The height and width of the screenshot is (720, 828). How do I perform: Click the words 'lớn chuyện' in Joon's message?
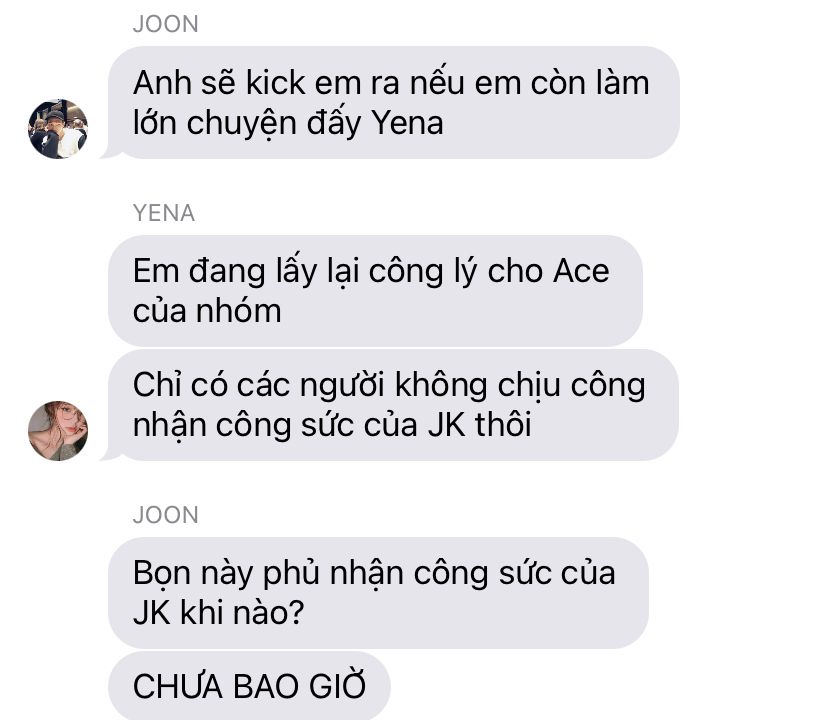tap(215, 125)
